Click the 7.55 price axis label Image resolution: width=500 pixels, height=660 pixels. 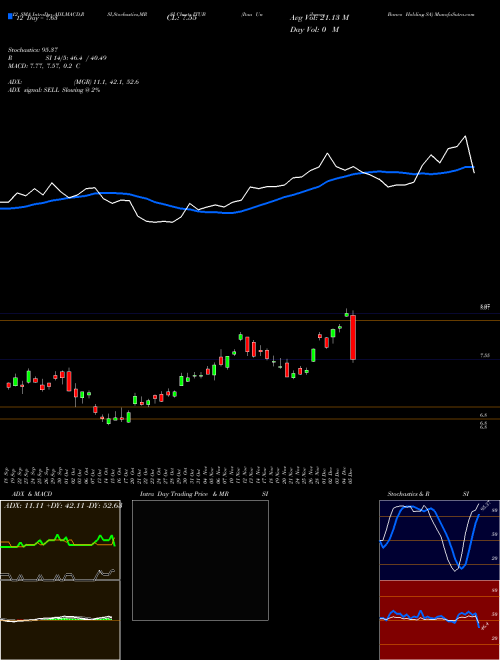[485, 356]
